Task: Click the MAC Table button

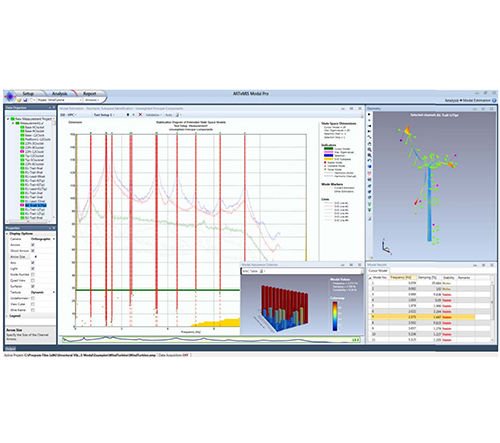Action: pyautogui.click(x=250, y=271)
